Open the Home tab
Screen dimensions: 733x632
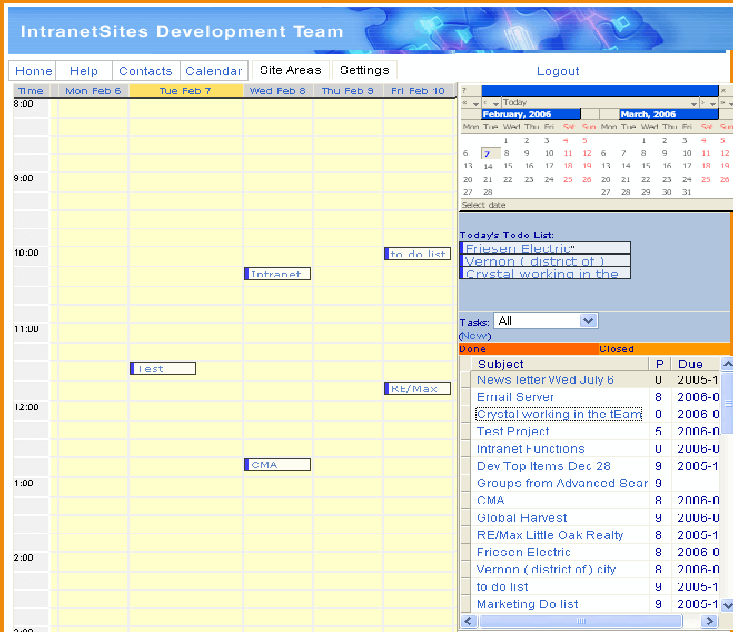point(33,71)
